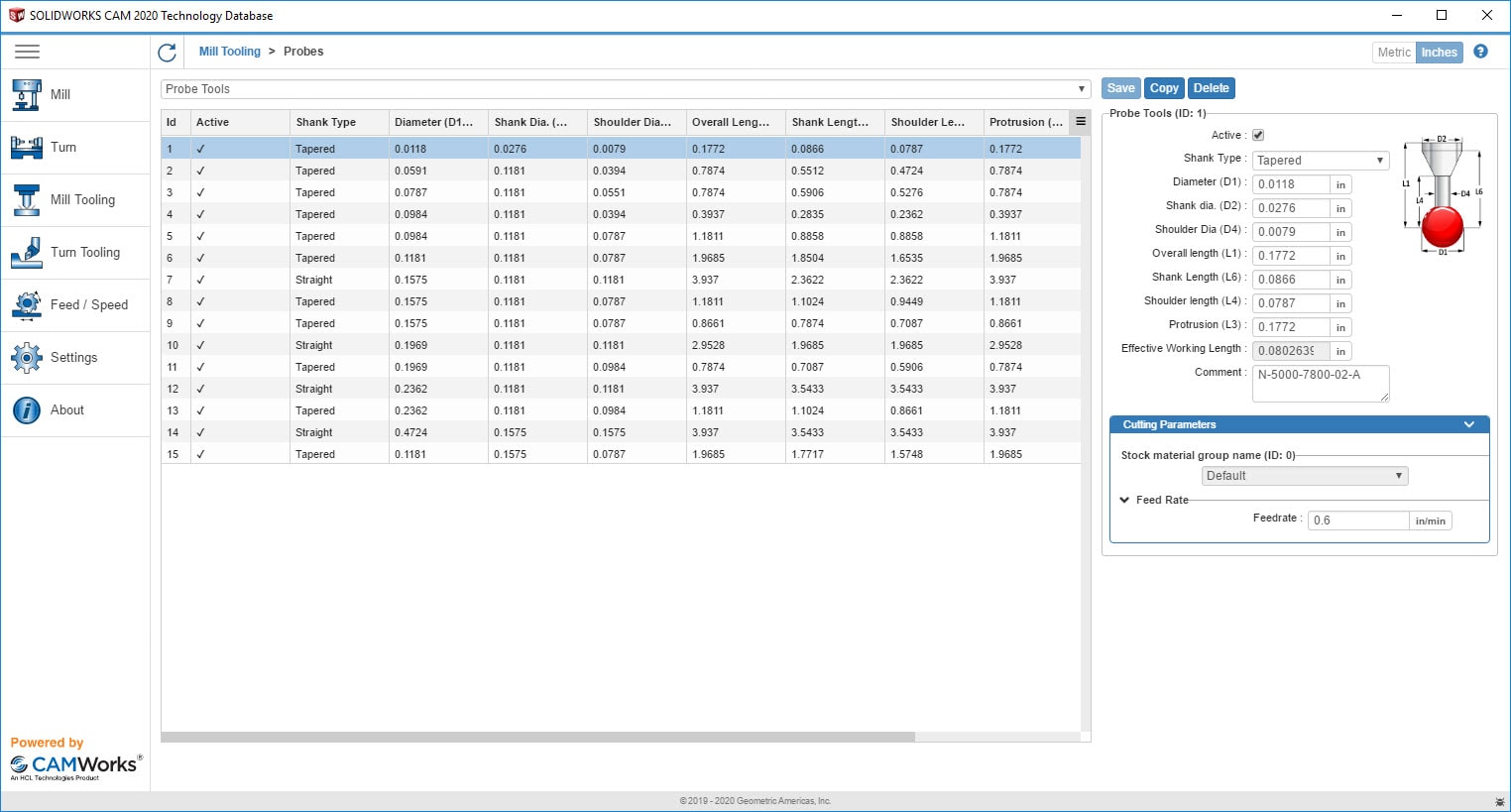Sort by the Diameter (D1) column header
The width and height of the screenshot is (1511, 812).
pyautogui.click(x=438, y=122)
